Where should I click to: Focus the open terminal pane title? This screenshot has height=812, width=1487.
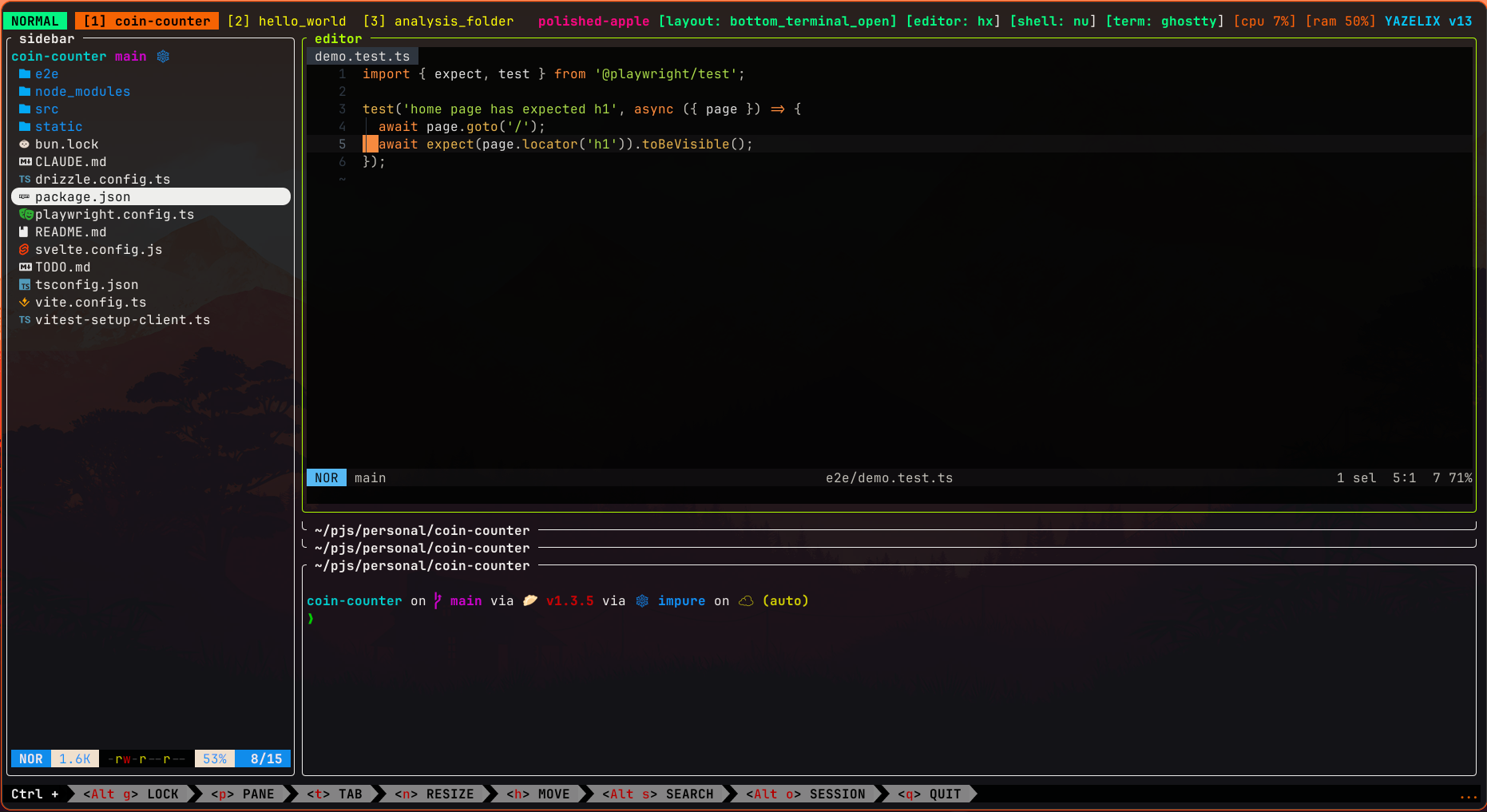422,566
